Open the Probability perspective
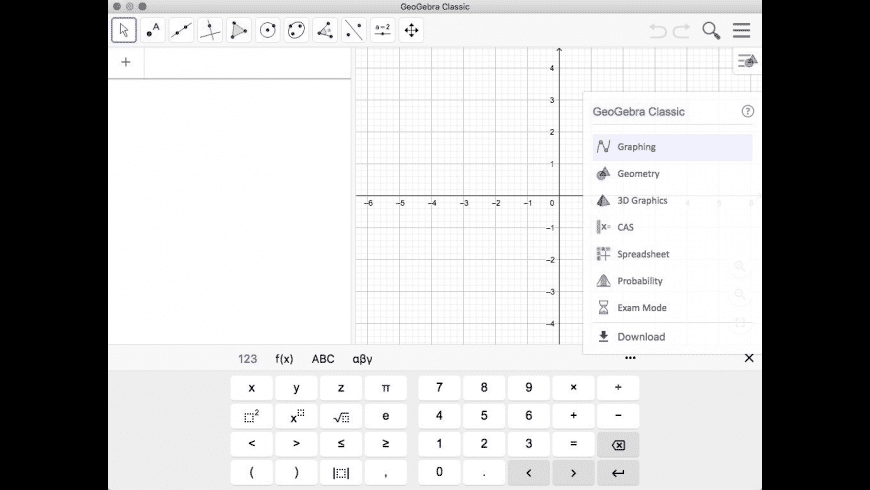This screenshot has height=490, width=870. (x=672, y=281)
